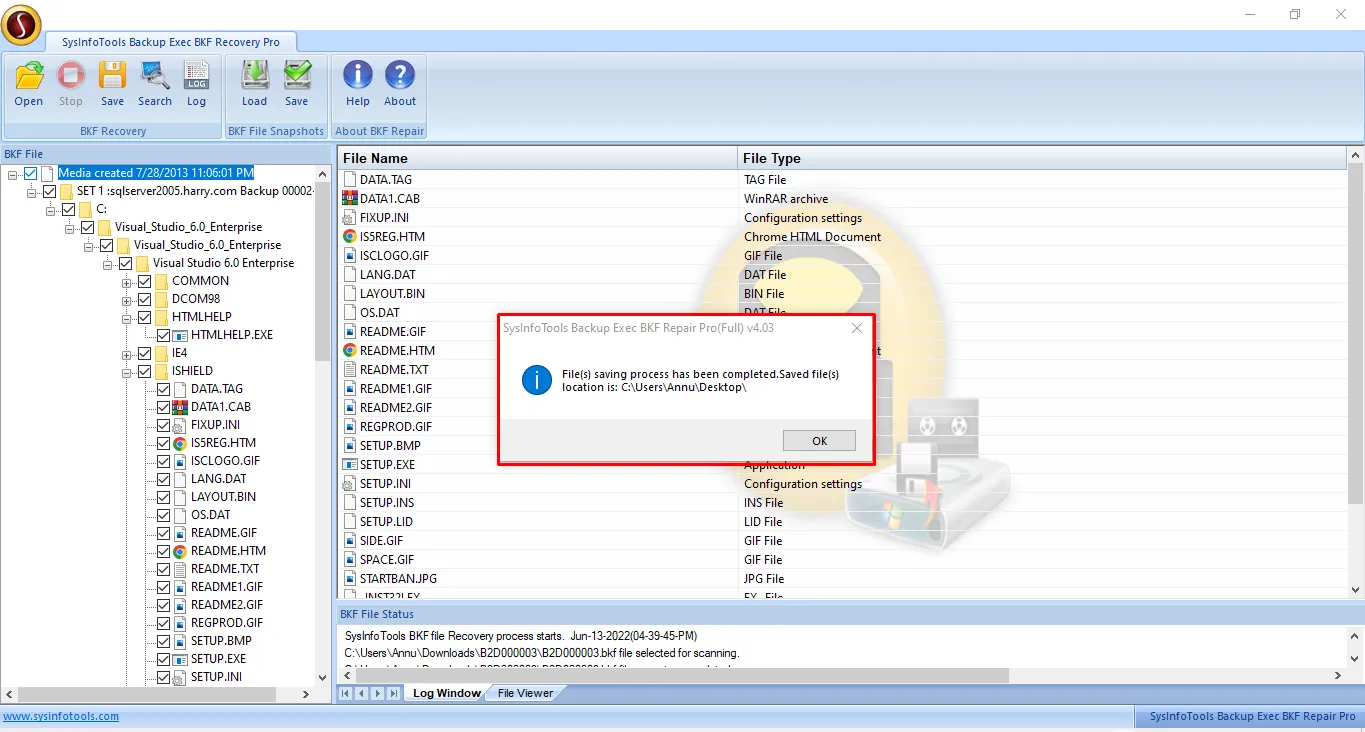Click the Stop toolbar icon
Viewport: 1365px width, 732px height.
click(x=71, y=83)
